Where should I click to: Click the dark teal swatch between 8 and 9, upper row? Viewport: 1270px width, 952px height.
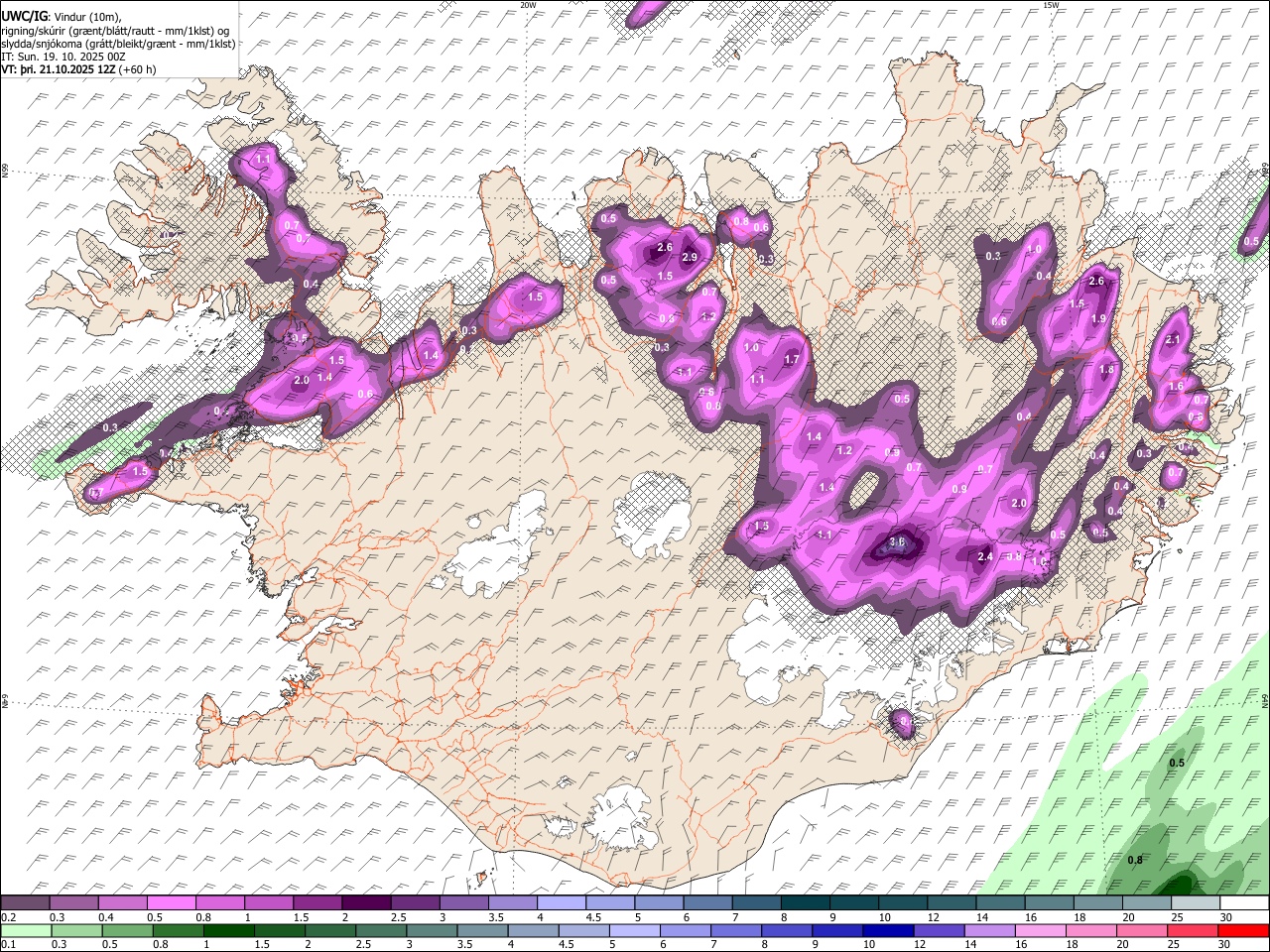[805, 902]
